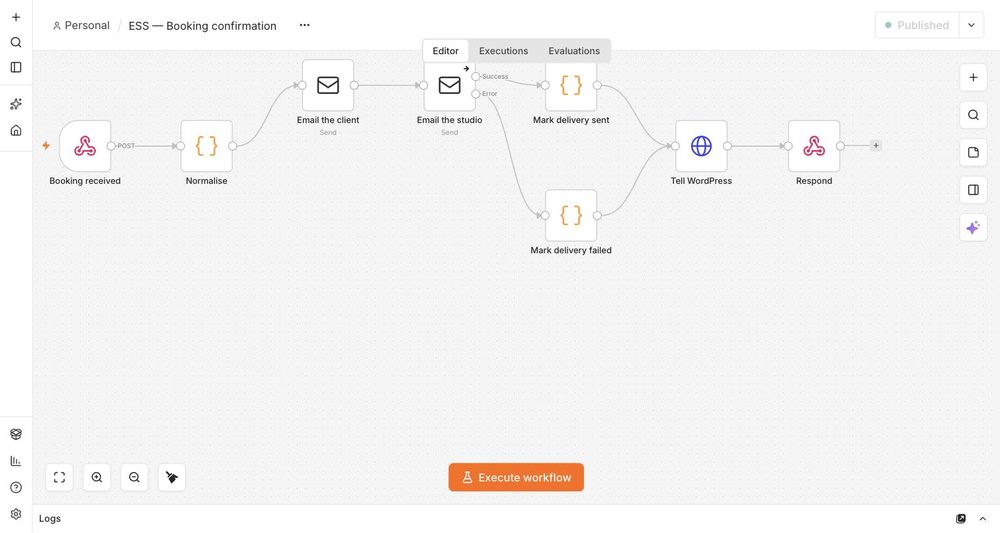Open the purple AI assistant sparkle button
This screenshot has width=1000, height=533.
tap(973, 228)
